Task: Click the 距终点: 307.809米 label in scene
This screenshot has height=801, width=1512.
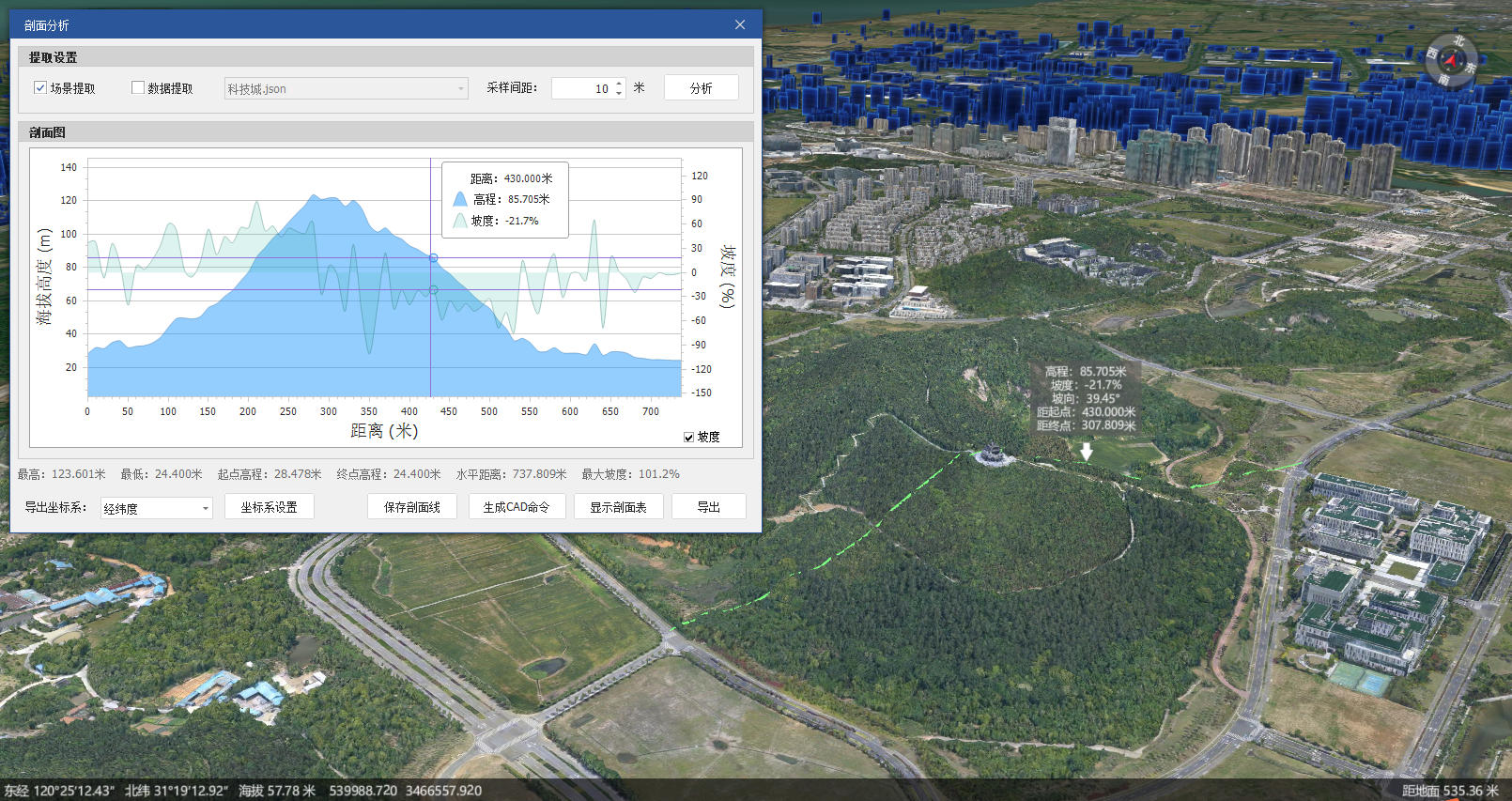Action: click(x=1087, y=425)
